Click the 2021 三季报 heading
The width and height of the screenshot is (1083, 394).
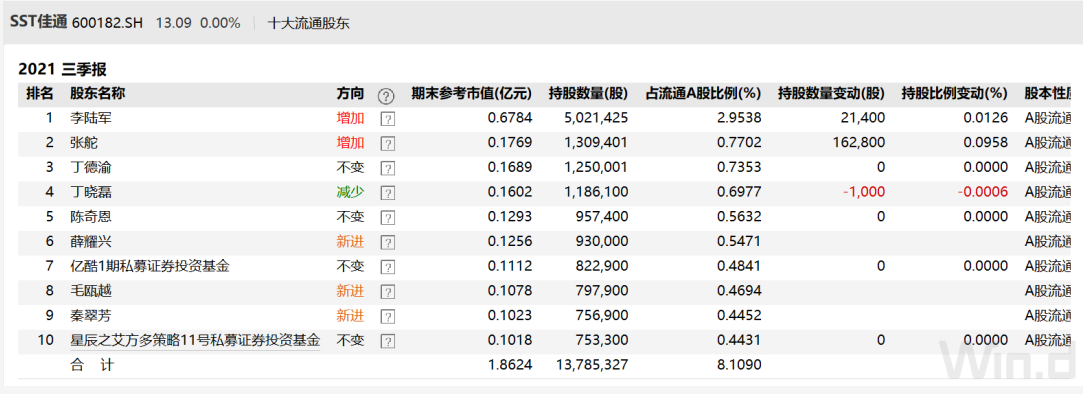click(x=62, y=69)
